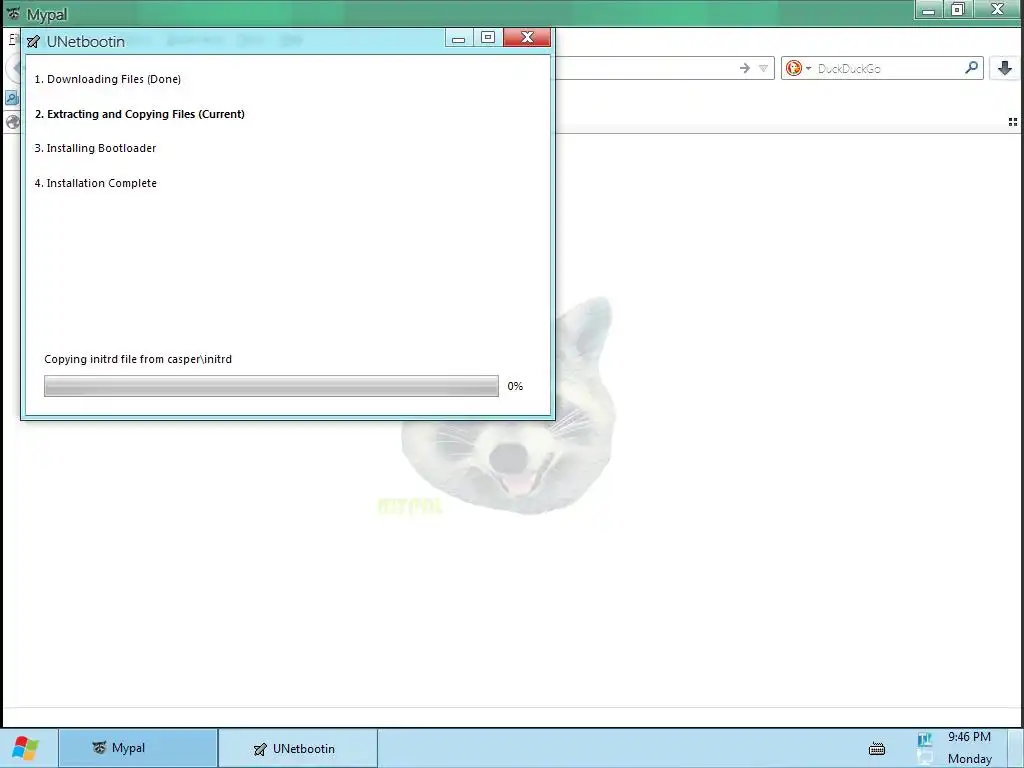1024x768 pixels.
Task: Click "1. Downloading Files (Done)" step
Action: coord(108,79)
